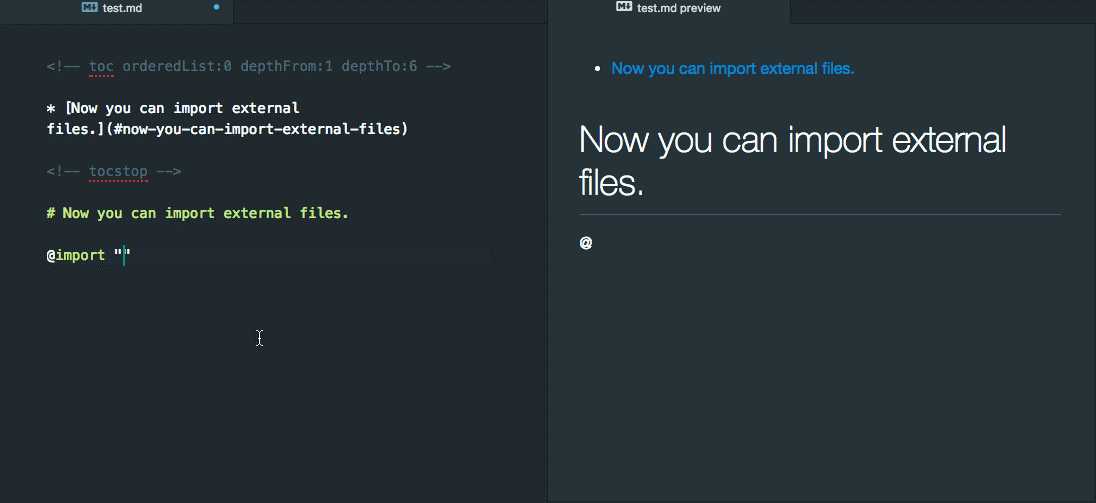Switch to the test.md preview tab
The height and width of the screenshot is (503, 1096).
(670, 10)
